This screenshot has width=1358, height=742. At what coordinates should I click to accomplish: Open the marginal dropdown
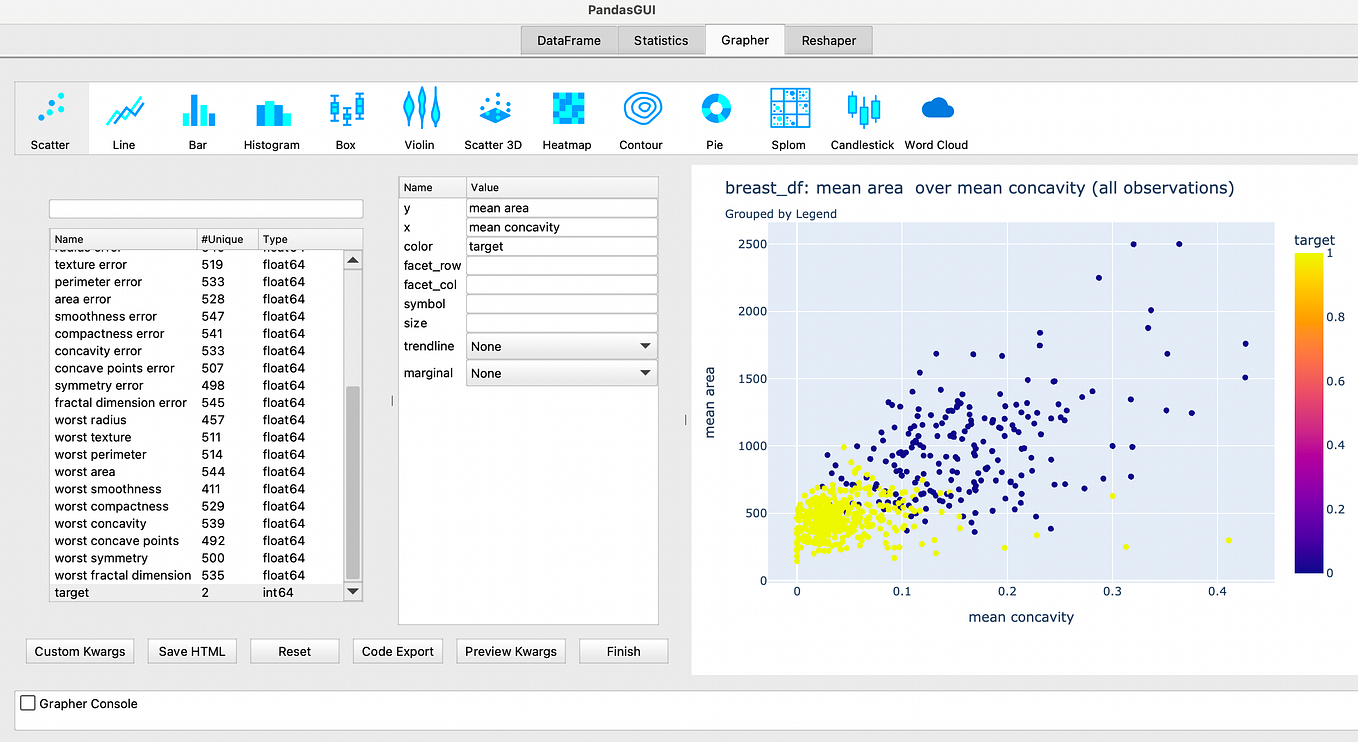(561, 373)
